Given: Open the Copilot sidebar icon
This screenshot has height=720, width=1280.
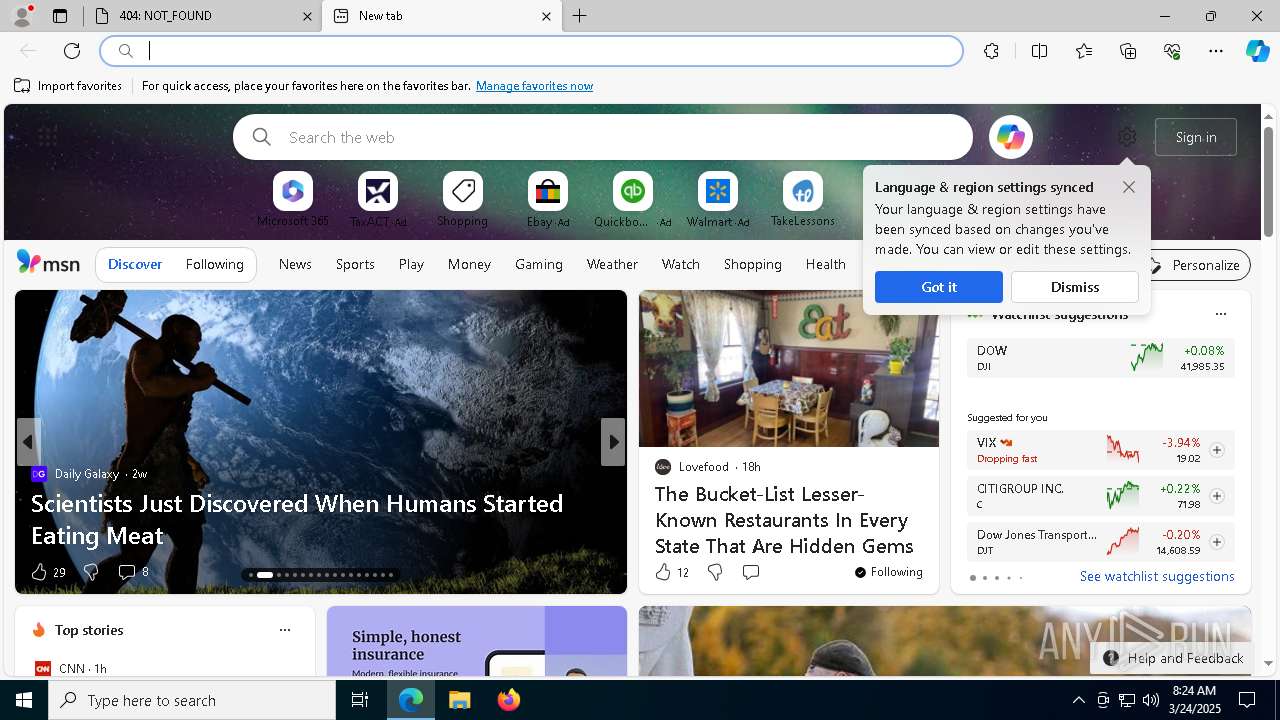Looking at the screenshot, I should point(1257,51).
